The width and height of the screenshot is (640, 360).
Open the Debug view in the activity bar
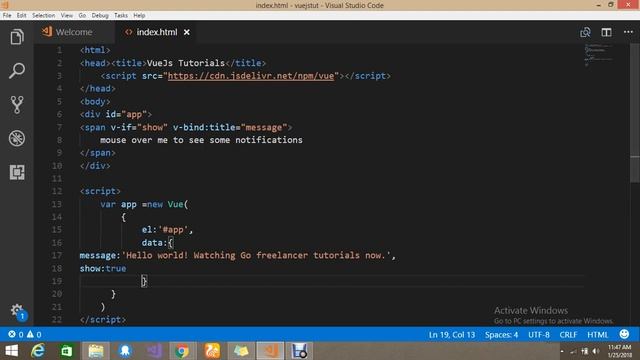[17, 138]
